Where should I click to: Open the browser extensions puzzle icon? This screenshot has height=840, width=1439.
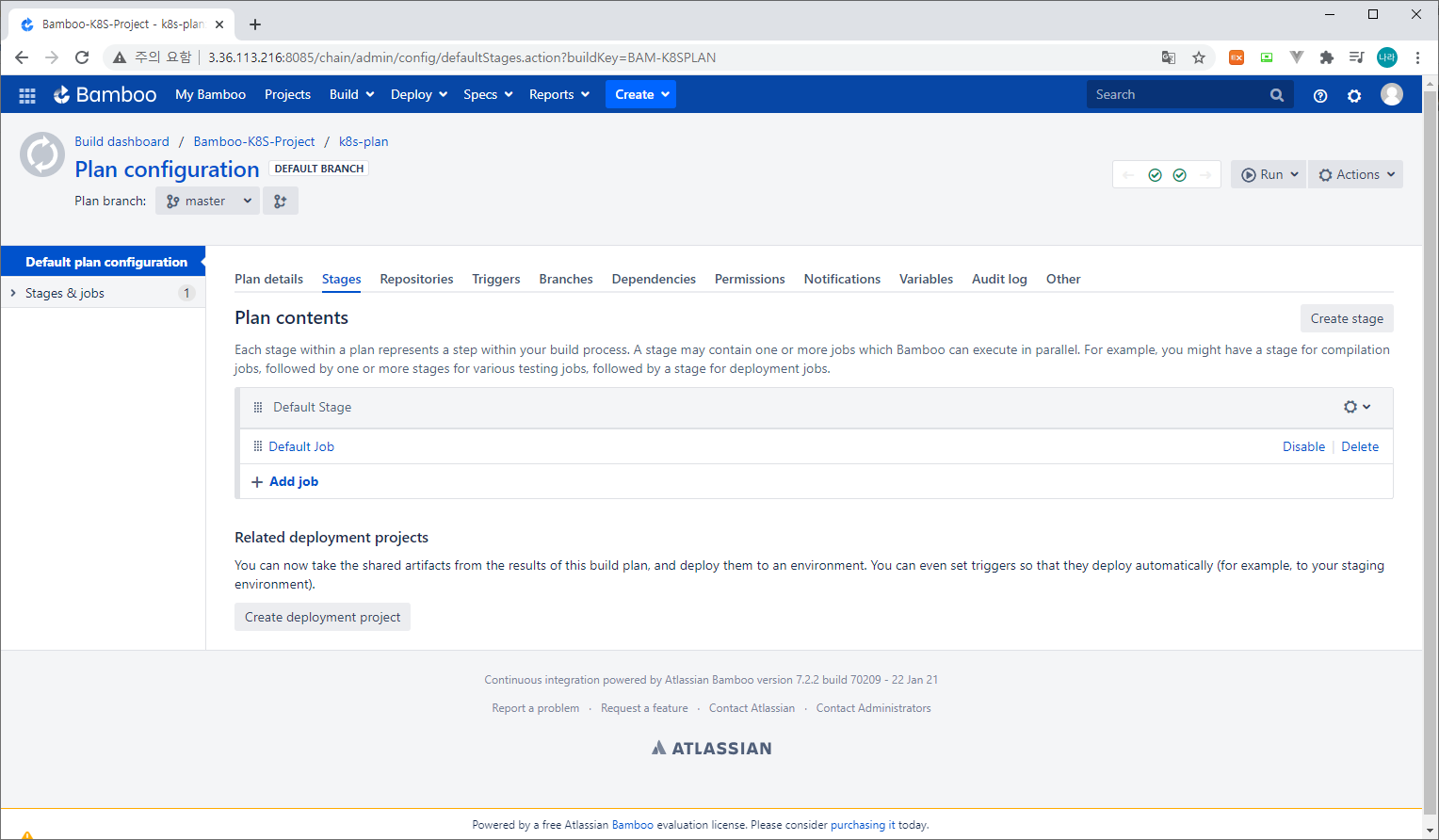pyautogui.click(x=1327, y=57)
